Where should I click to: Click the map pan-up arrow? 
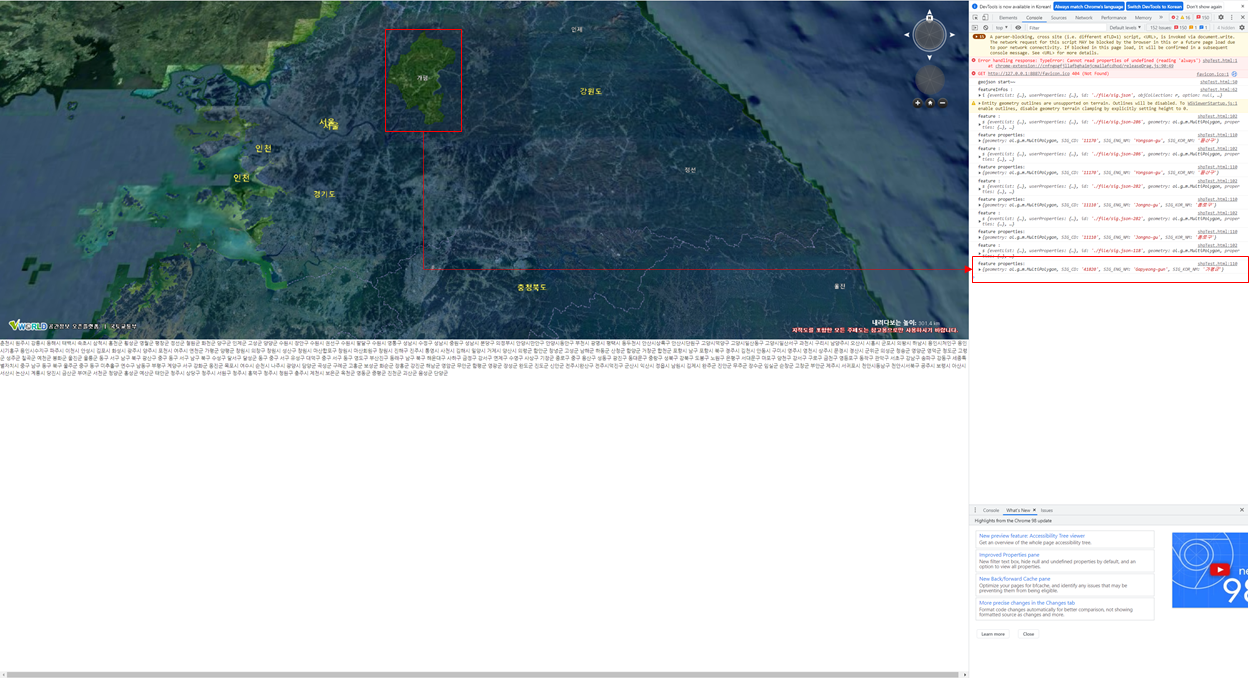929,12
